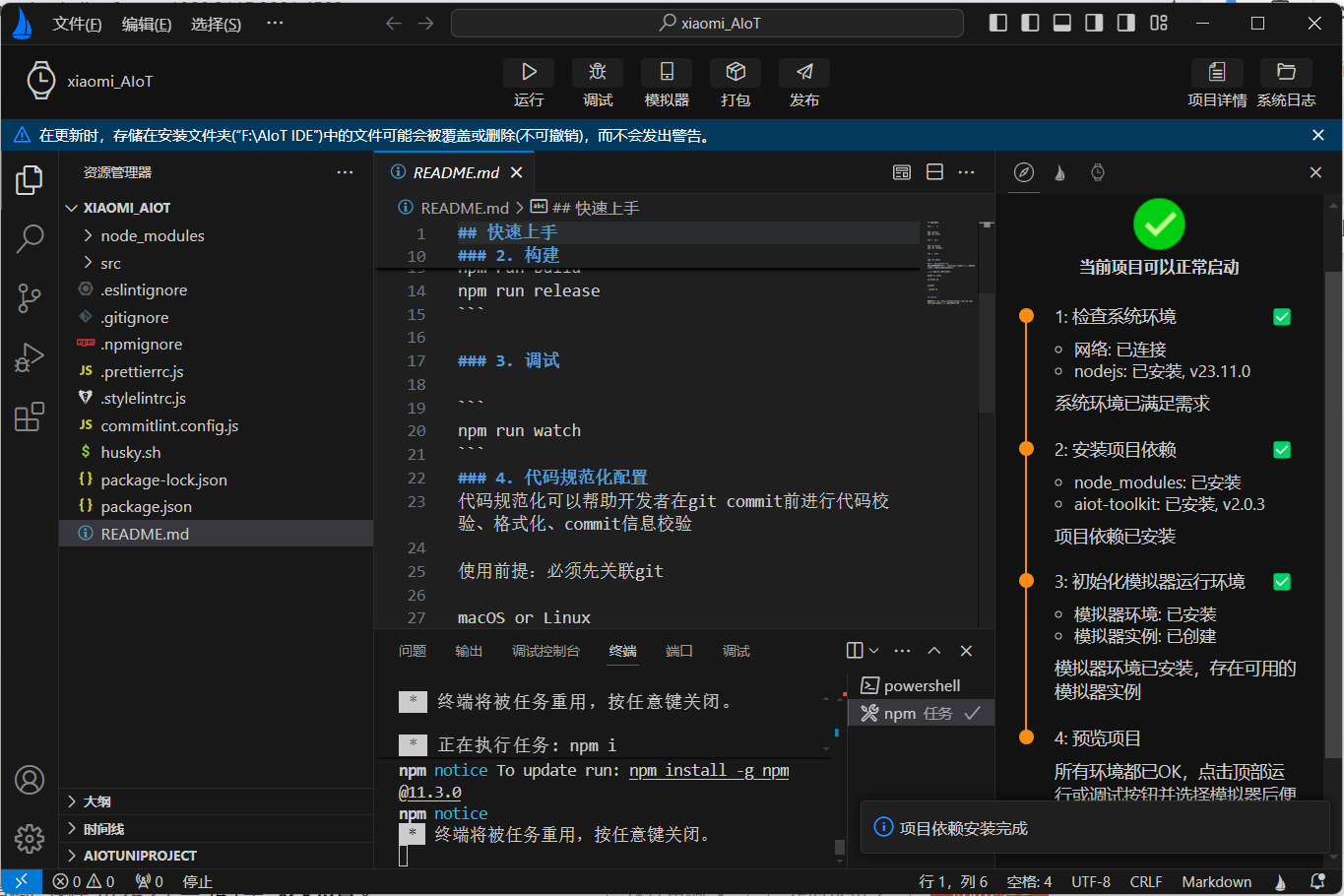Image resolution: width=1344 pixels, height=896 pixels.
Task: Click the editor minimap
Action: click(x=951, y=265)
